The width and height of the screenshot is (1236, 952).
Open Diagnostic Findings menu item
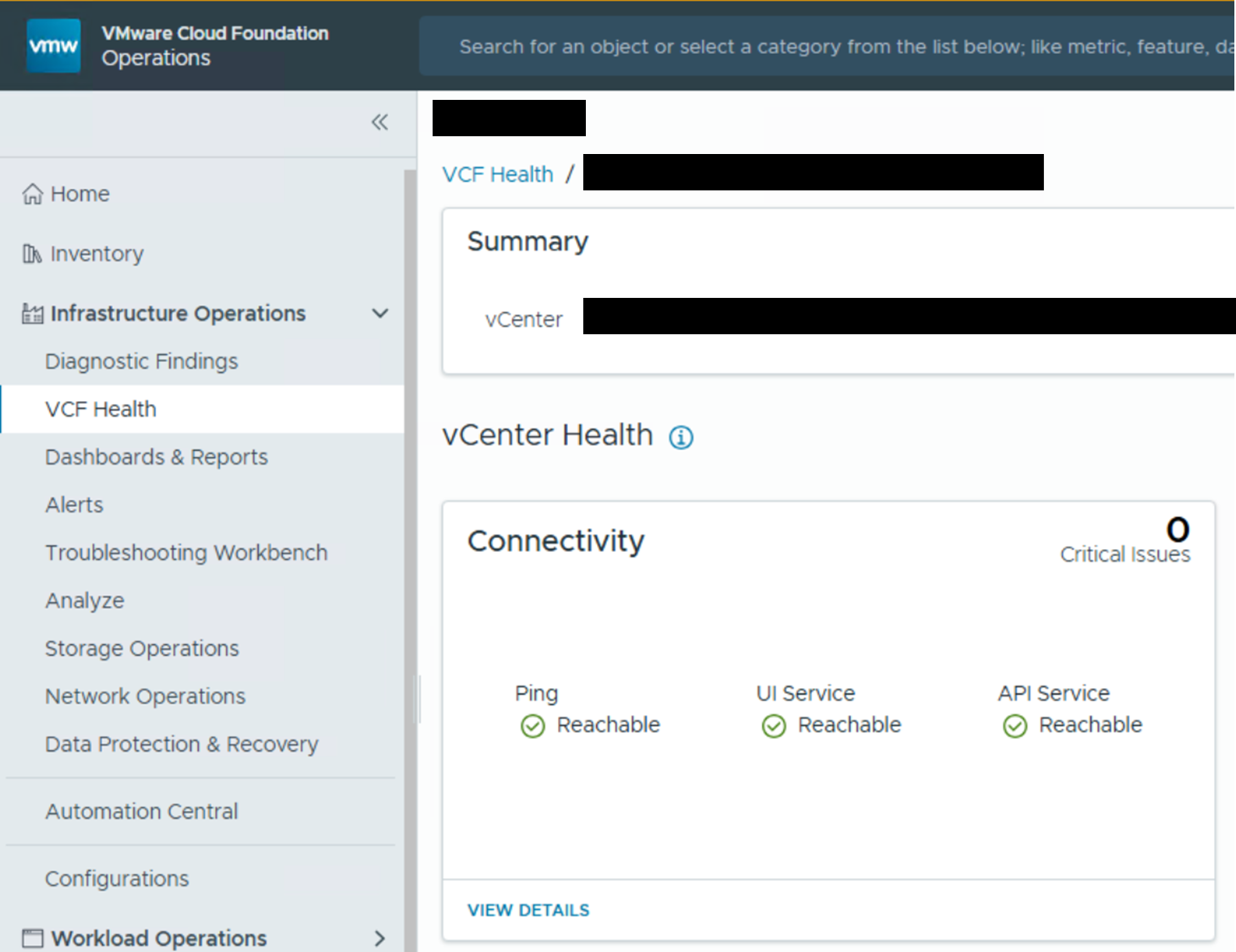point(141,361)
